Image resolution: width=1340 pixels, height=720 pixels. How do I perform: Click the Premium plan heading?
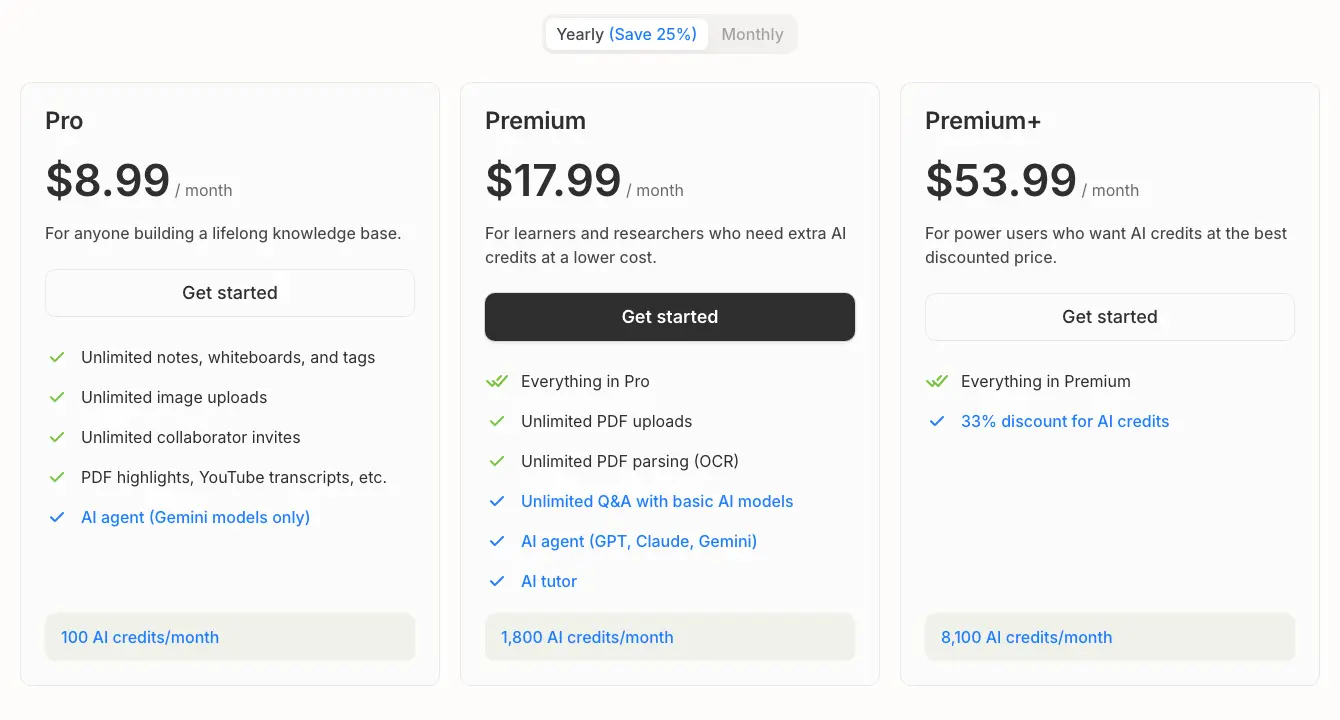tap(535, 121)
